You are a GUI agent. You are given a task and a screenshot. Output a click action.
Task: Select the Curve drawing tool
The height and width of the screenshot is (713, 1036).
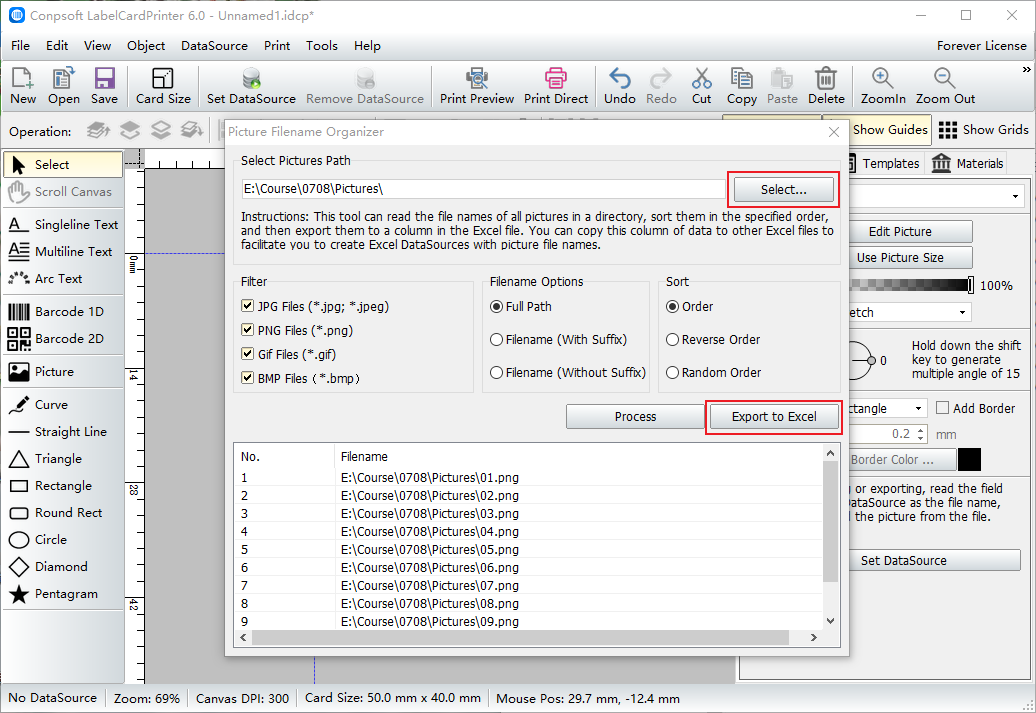point(63,405)
